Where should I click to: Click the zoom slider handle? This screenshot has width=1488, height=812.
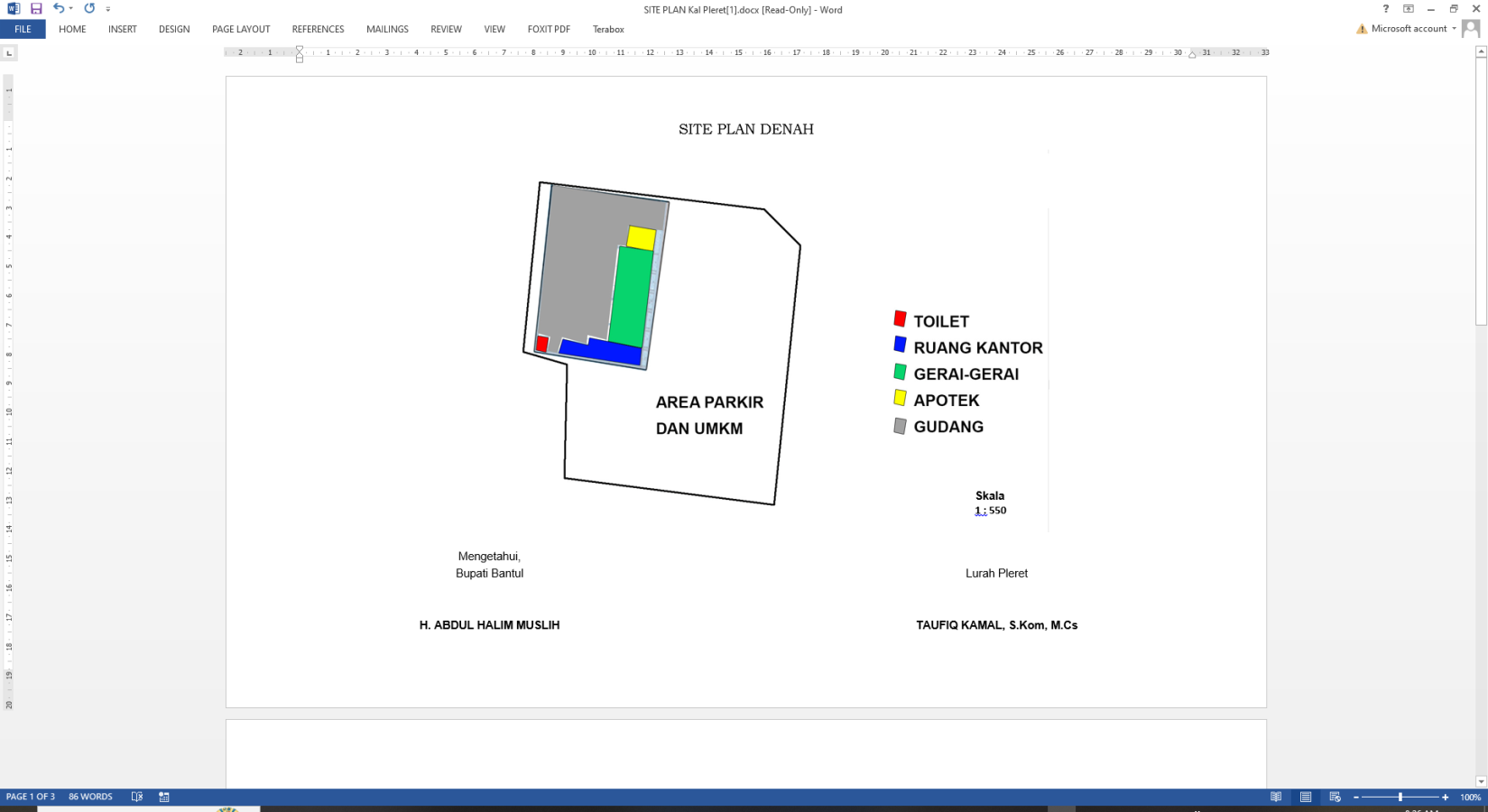(x=1400, y=797)
